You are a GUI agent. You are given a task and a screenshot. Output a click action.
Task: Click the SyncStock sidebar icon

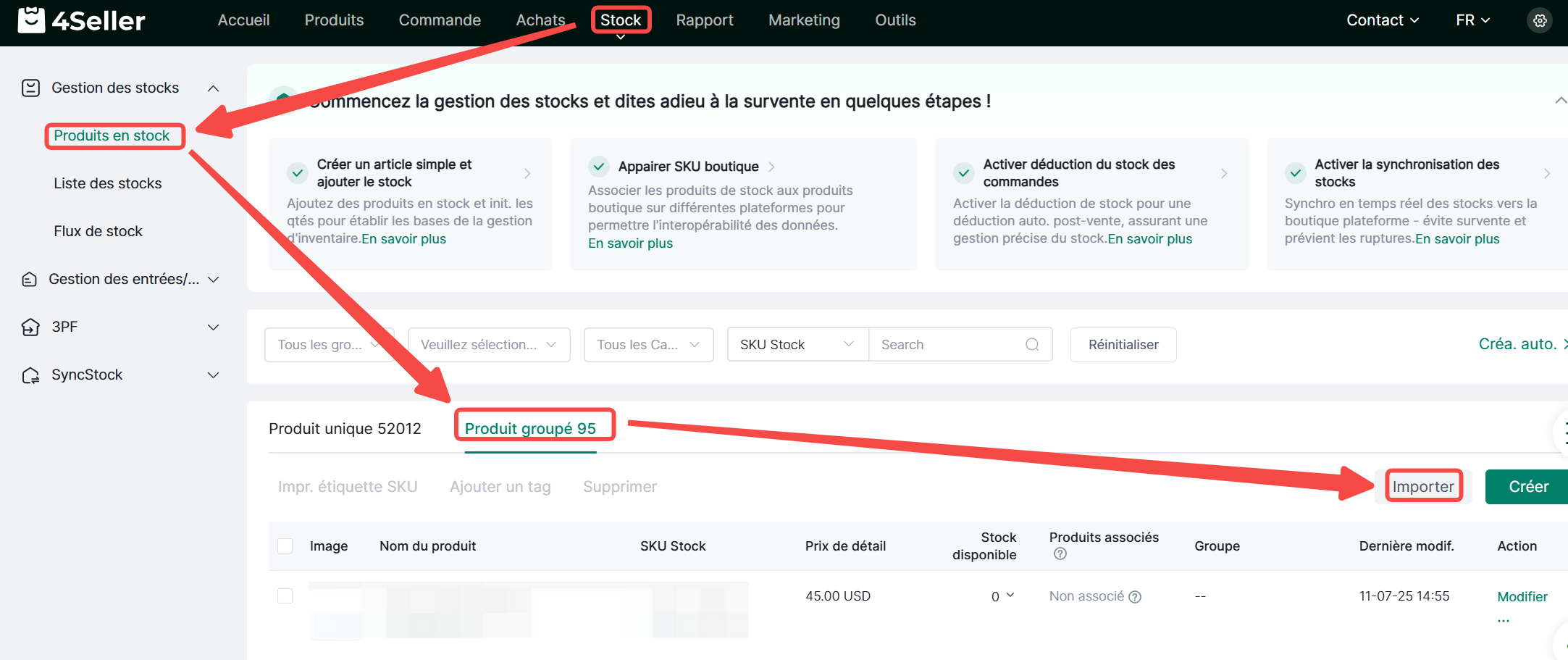point(30,375)
